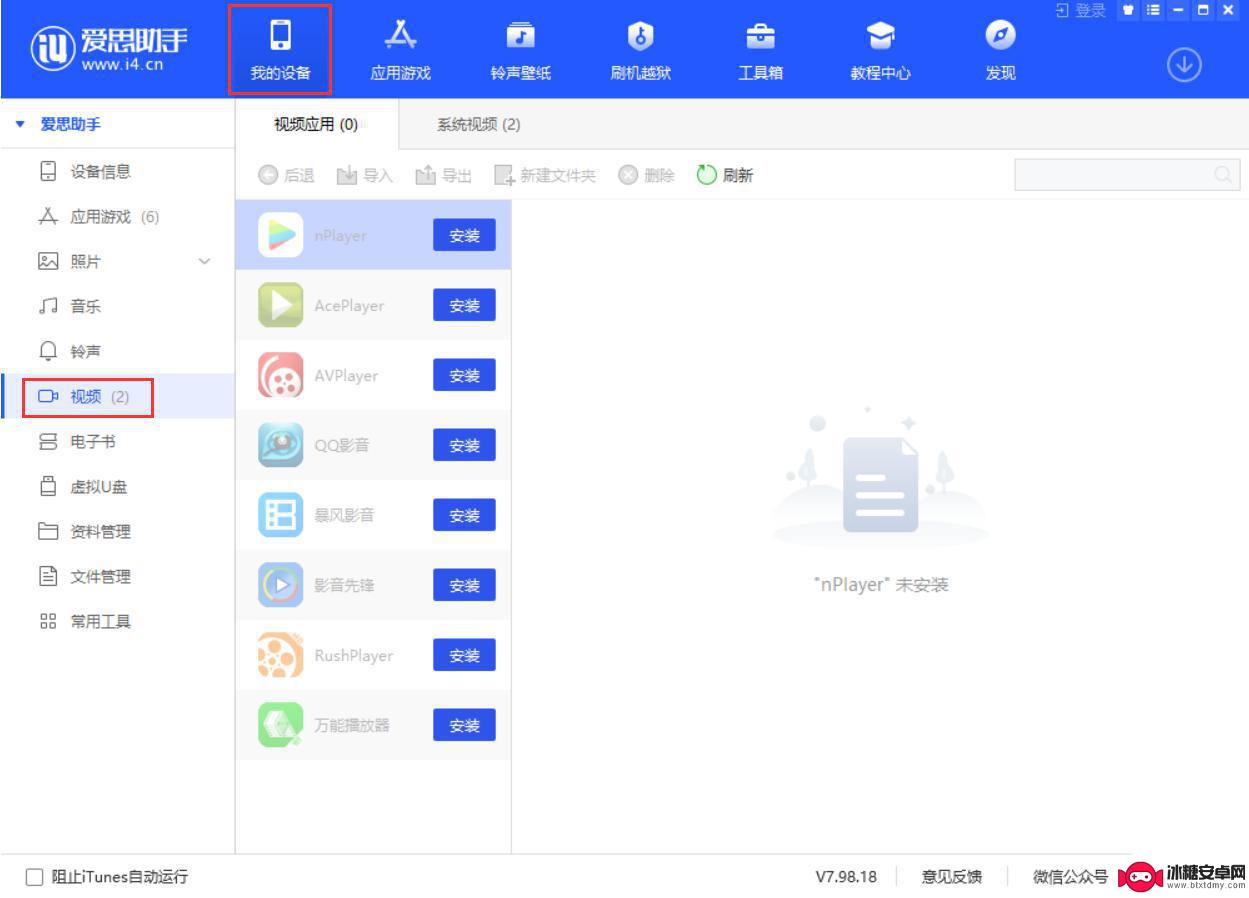This screenshot has height=898, width=1249.
Task: Install RushPlayer with 安装 button
Action: 464,656
